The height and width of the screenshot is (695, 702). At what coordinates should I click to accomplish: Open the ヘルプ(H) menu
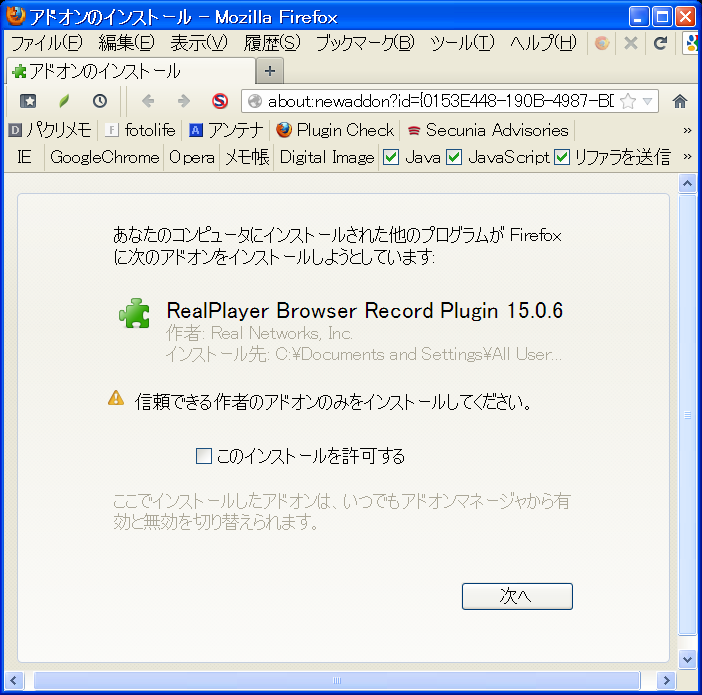pyautogui.click(x=543, y=43)
